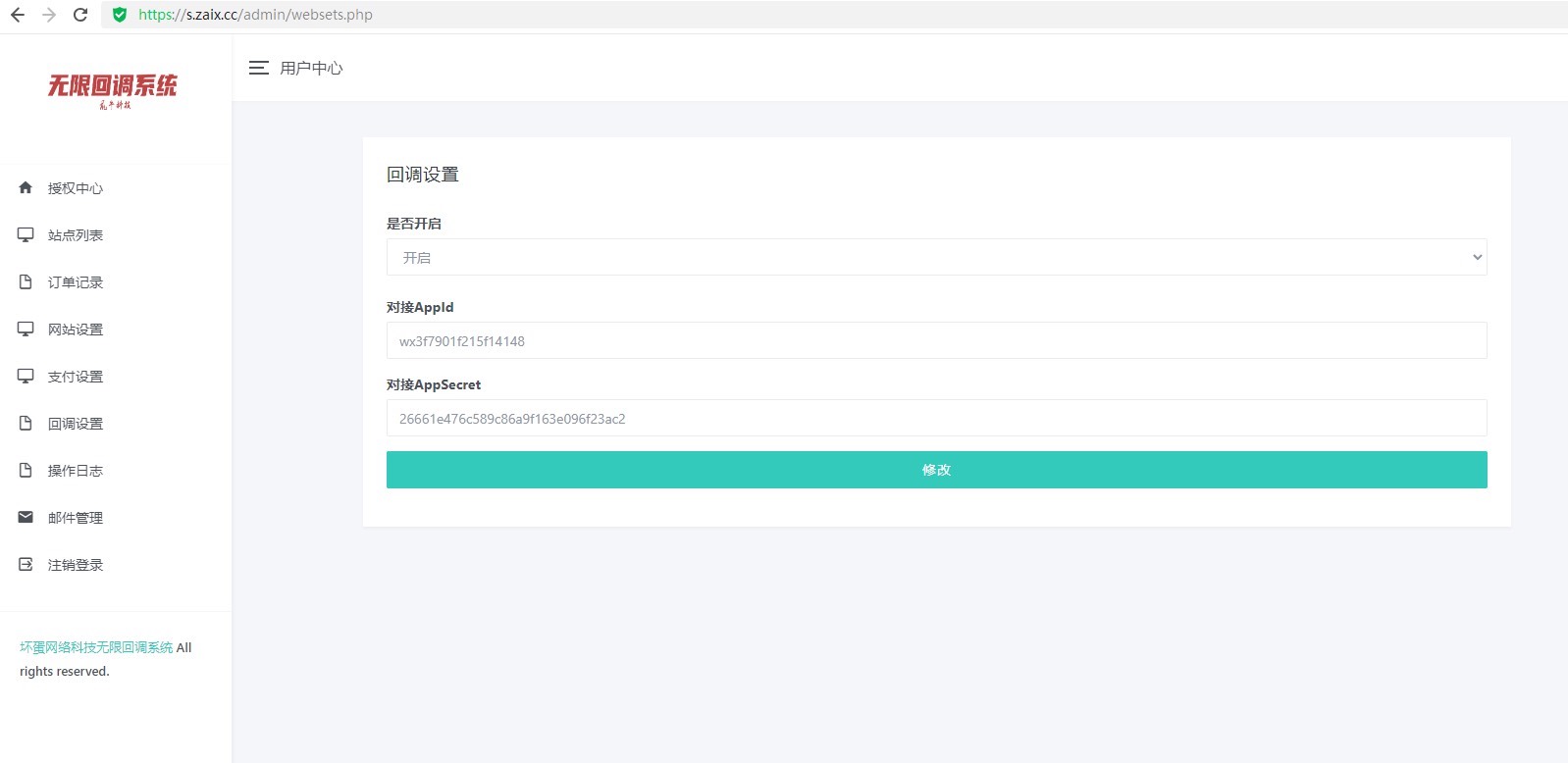Click the 修改 submit button
The image size is (1568, 763).
[x=936, y=470]
